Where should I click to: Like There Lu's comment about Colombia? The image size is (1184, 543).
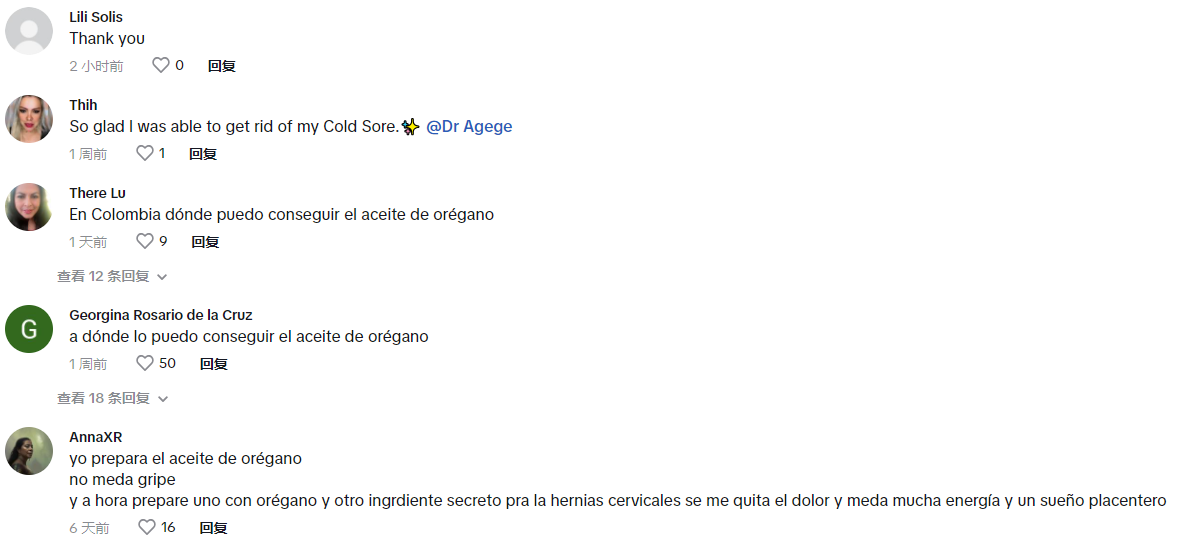tap(145, 242)
